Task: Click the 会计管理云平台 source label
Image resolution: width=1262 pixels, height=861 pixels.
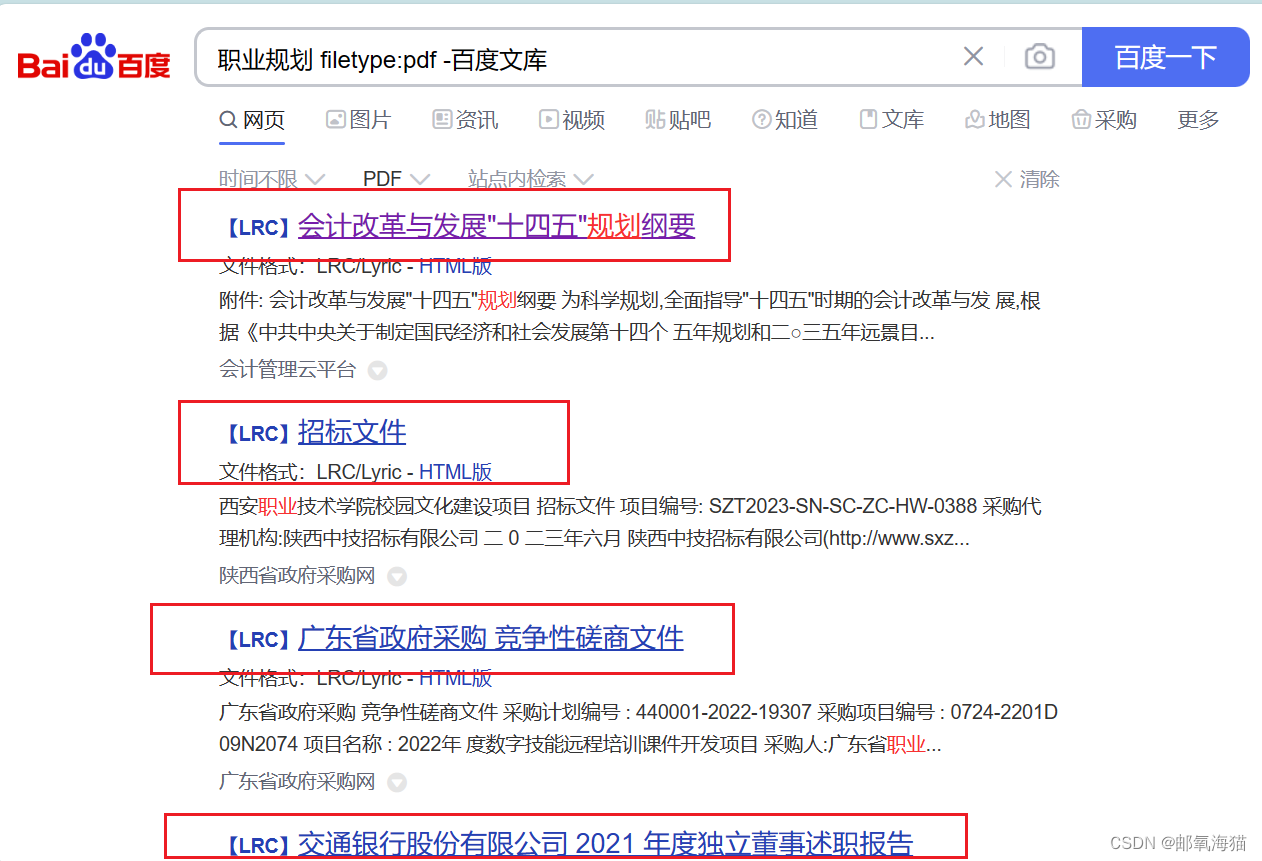Action: [287, 369]
